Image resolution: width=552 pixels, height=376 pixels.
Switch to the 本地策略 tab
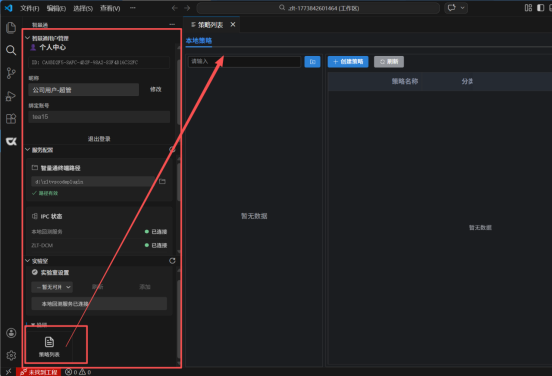click(199, 40)
